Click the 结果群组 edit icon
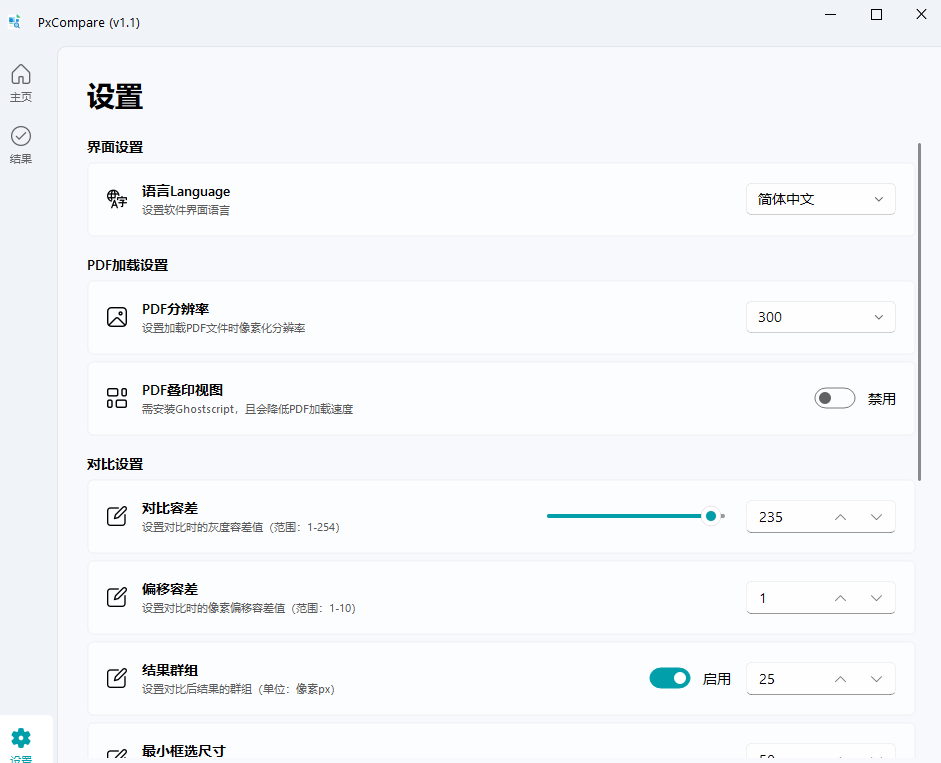The image size is (941, 763). 117,678
